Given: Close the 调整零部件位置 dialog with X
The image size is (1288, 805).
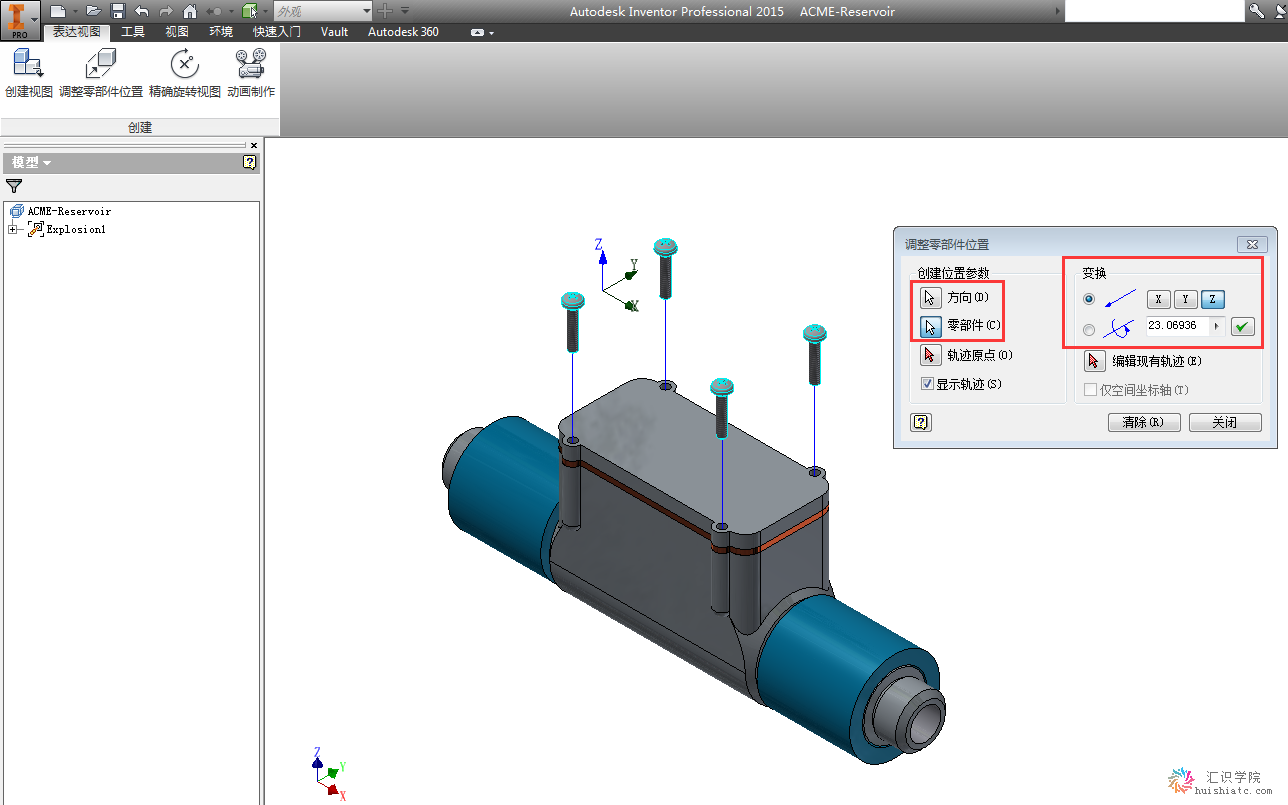Looking at the screenshot, I should click(1252, 244).
